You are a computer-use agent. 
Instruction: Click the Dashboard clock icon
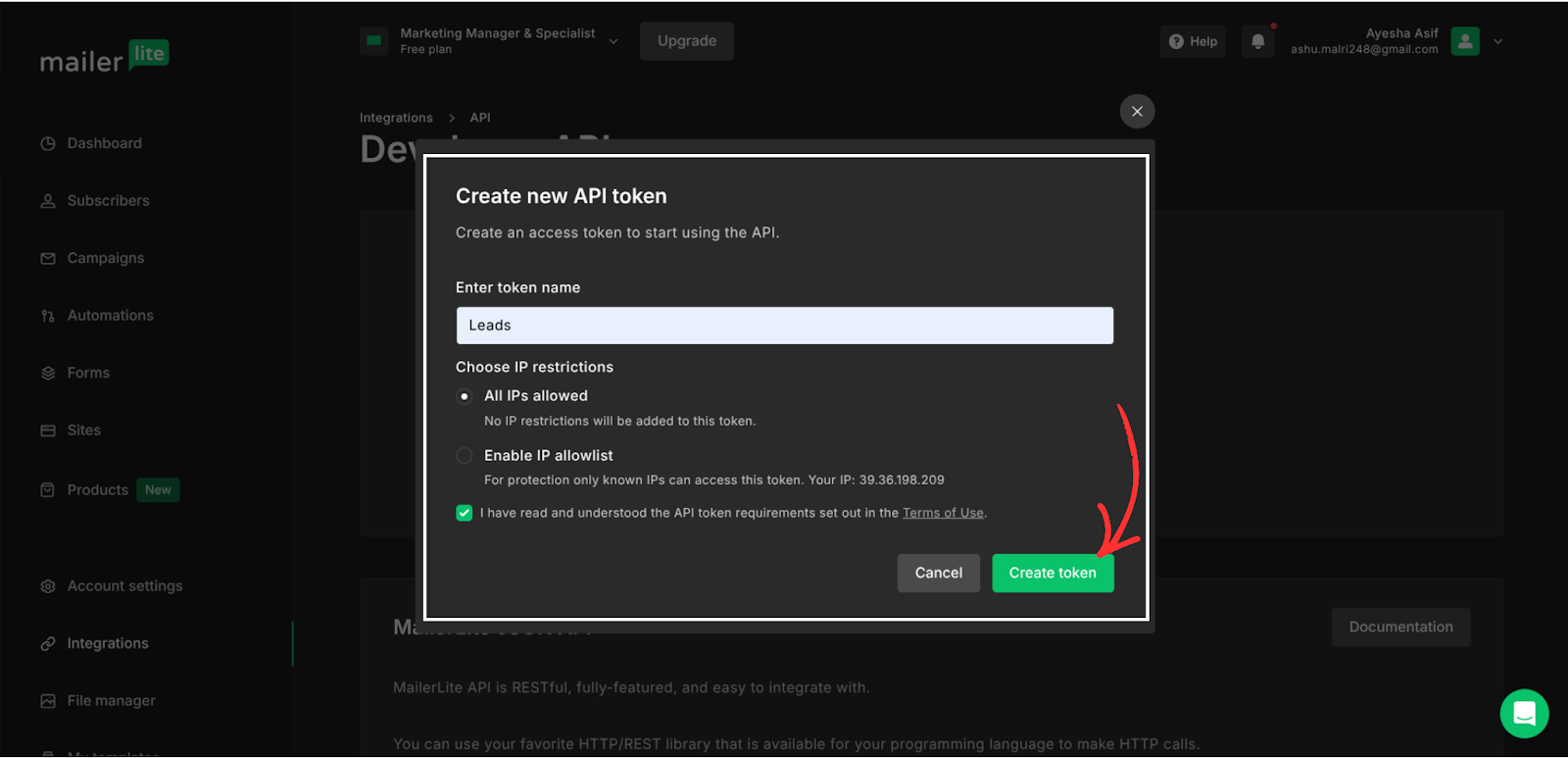pos(48,143)
